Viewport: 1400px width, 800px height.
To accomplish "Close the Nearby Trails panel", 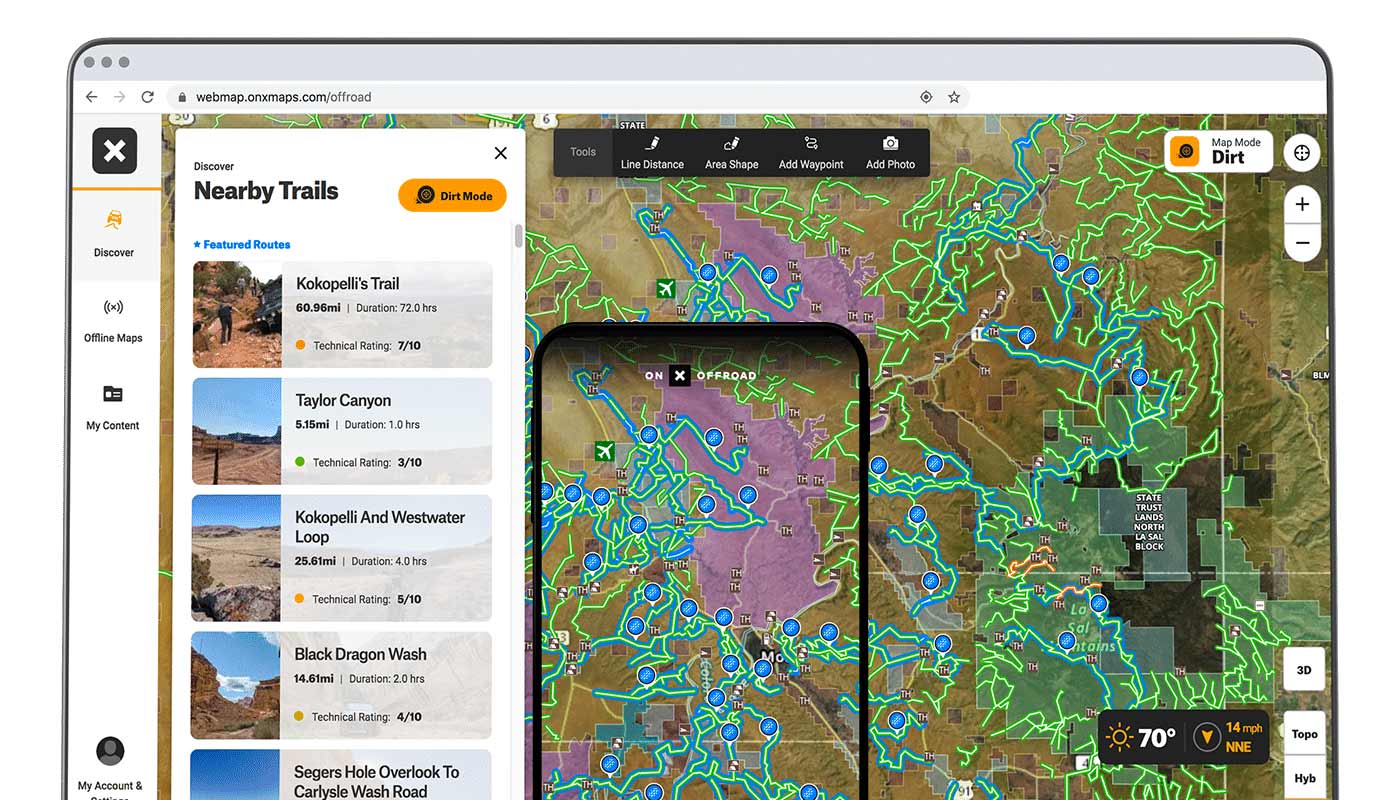I will point(501,153).
